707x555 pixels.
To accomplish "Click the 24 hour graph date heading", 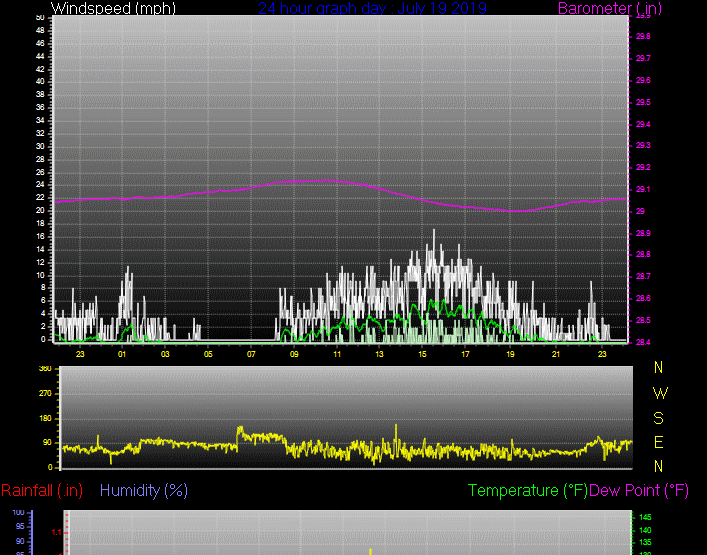I will [372, 8].
